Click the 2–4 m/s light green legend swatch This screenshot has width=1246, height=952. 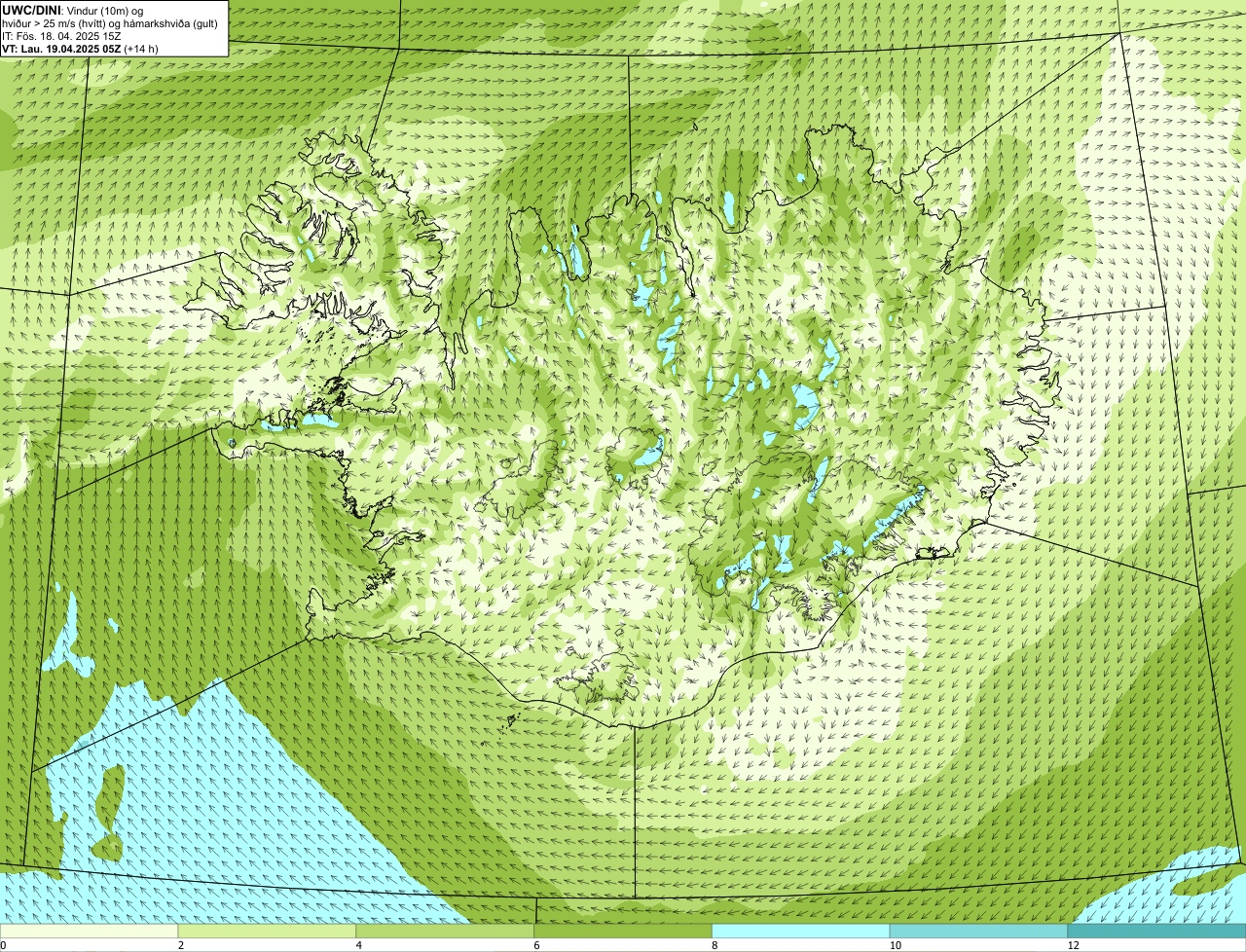[268, 932]
